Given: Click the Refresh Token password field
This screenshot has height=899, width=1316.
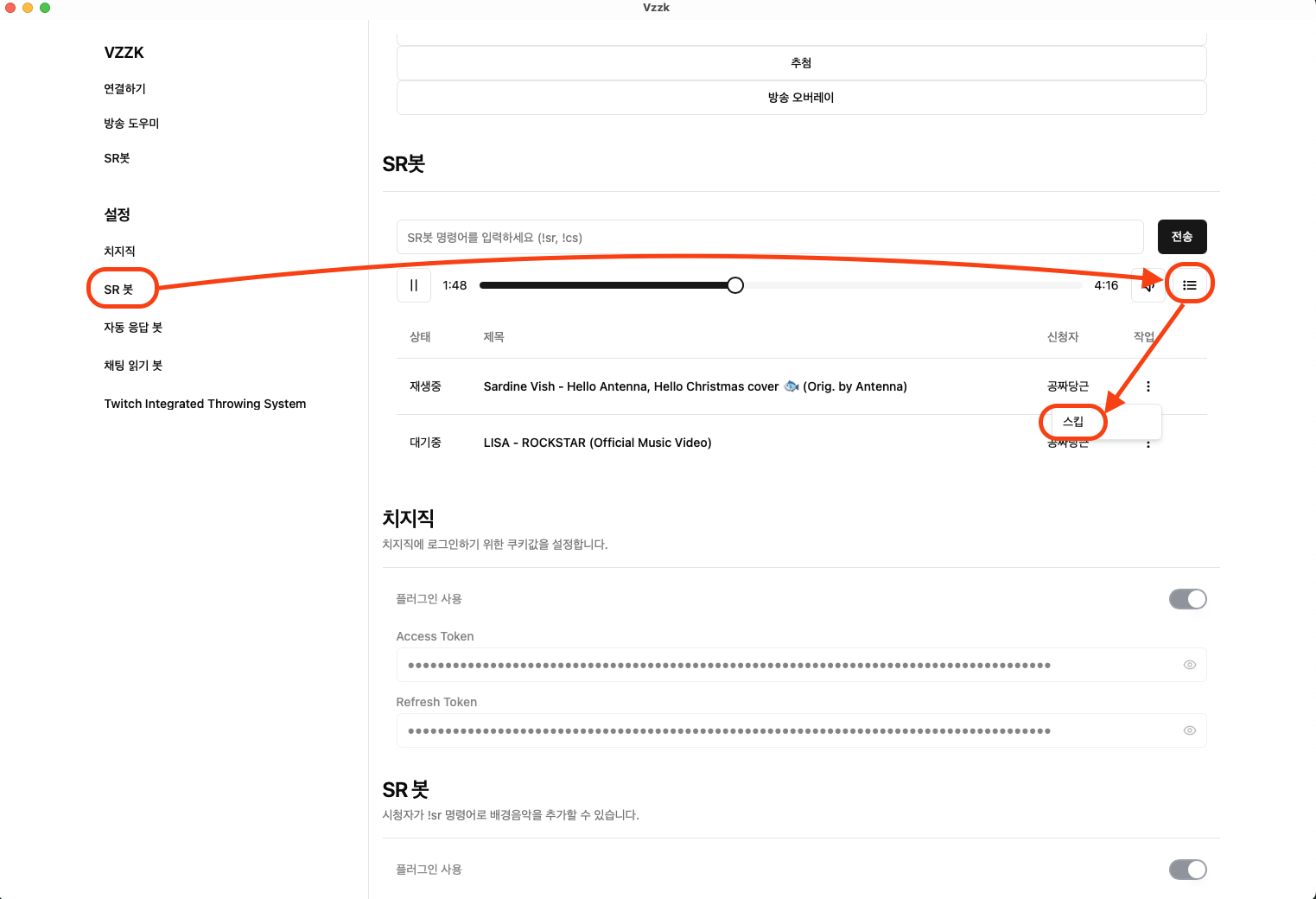Looking at the screenshot, I should 801,730.
